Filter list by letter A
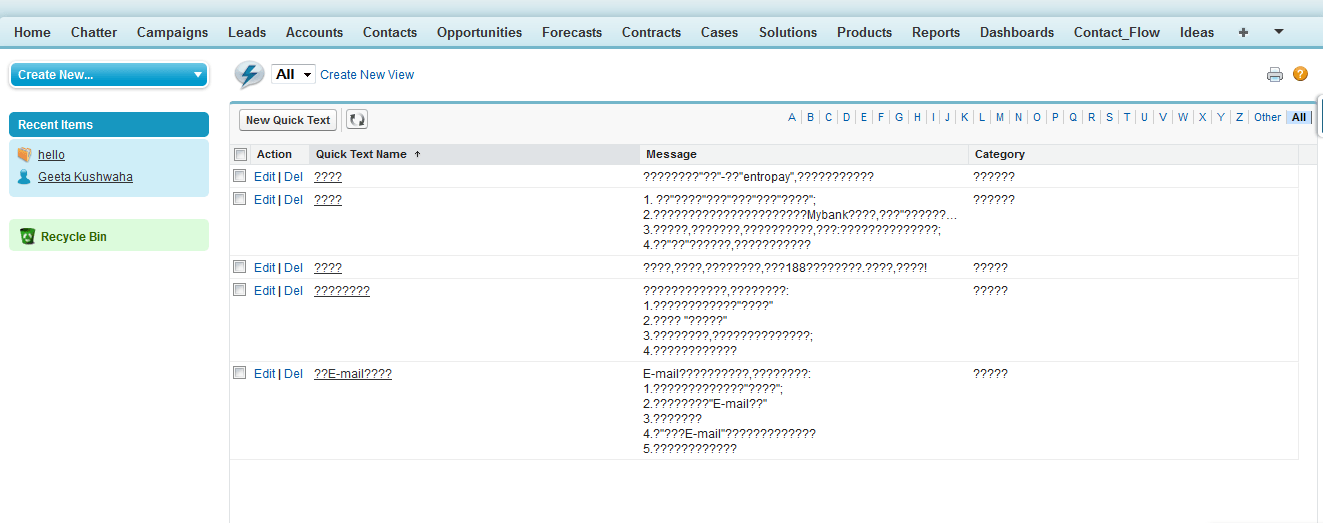1323x523 pixels. click(792, 117)
